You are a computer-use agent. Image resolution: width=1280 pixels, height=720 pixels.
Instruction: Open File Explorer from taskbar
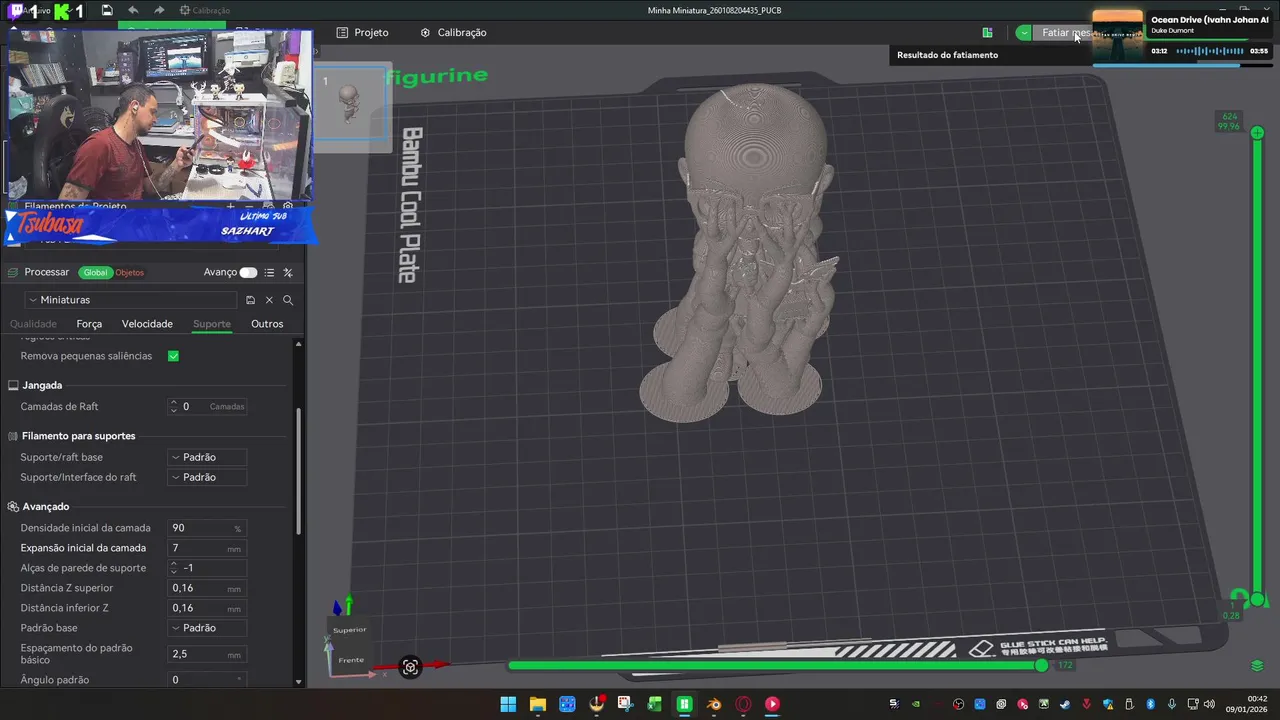(537, 704)
